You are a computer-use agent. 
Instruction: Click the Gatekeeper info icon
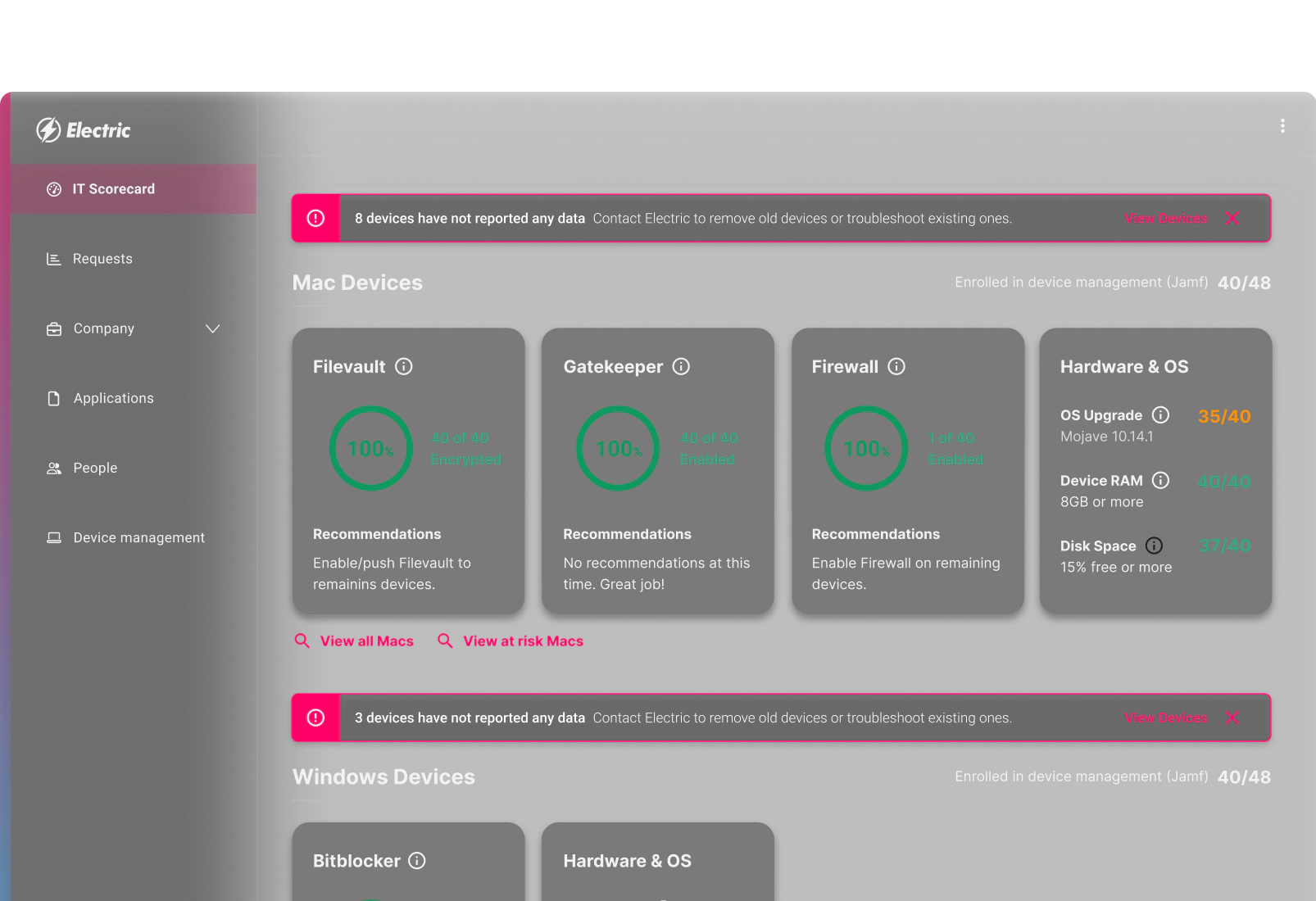click(681, 367)
